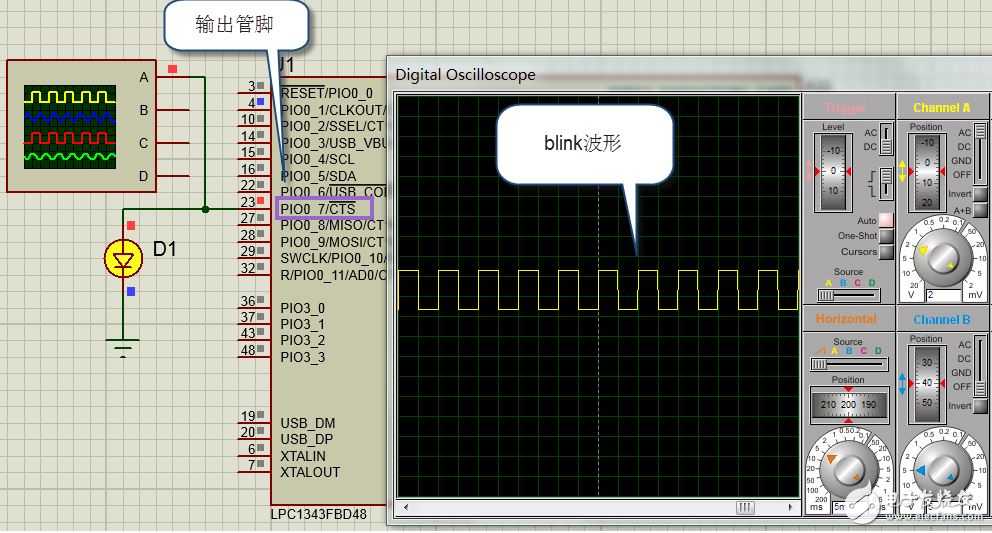Toggle the Trigger edge slope switch
Viewport: 992px width, 533px height.
(886, 183)
